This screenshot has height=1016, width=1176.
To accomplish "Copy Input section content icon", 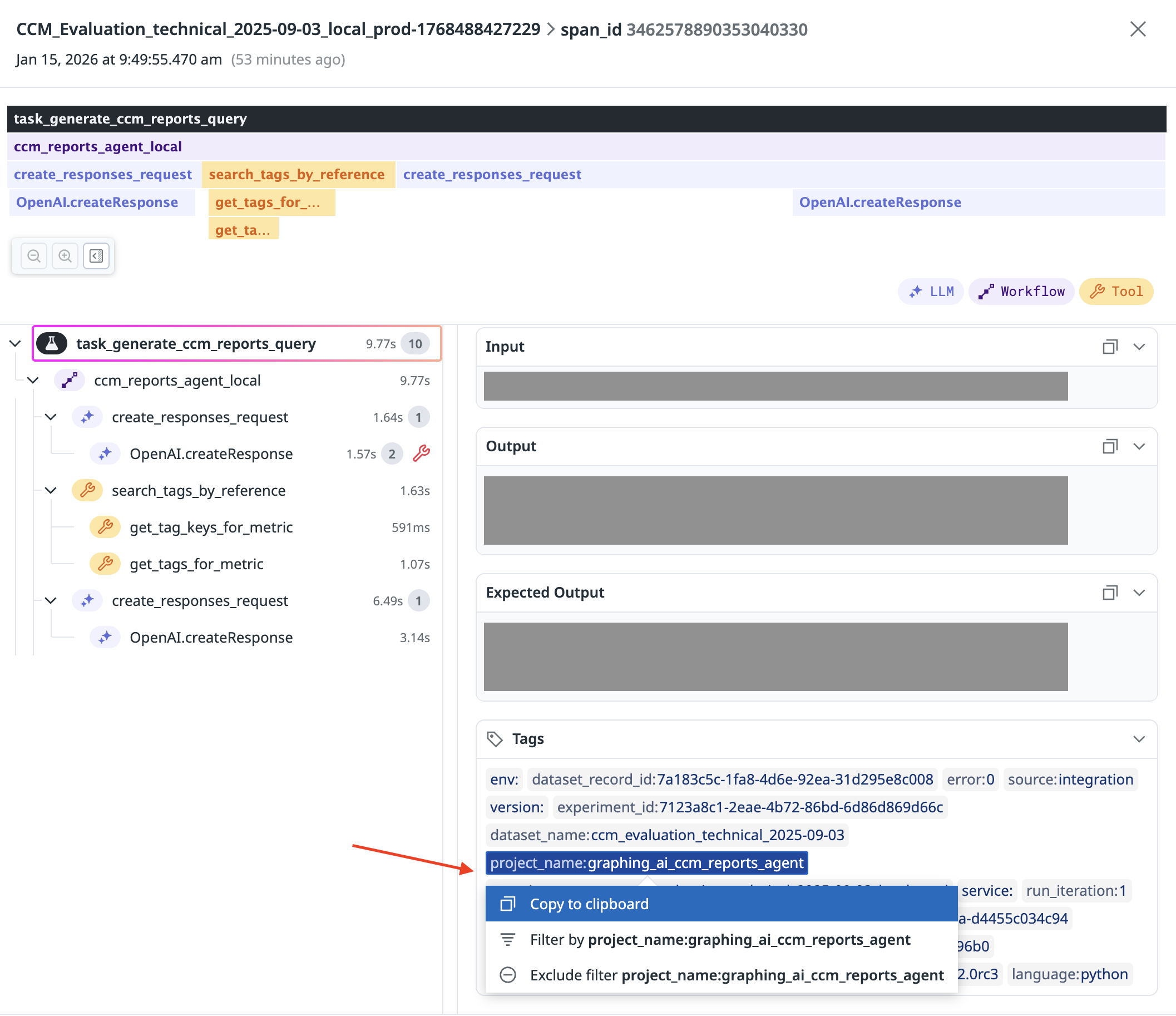I will point(1110,347).
